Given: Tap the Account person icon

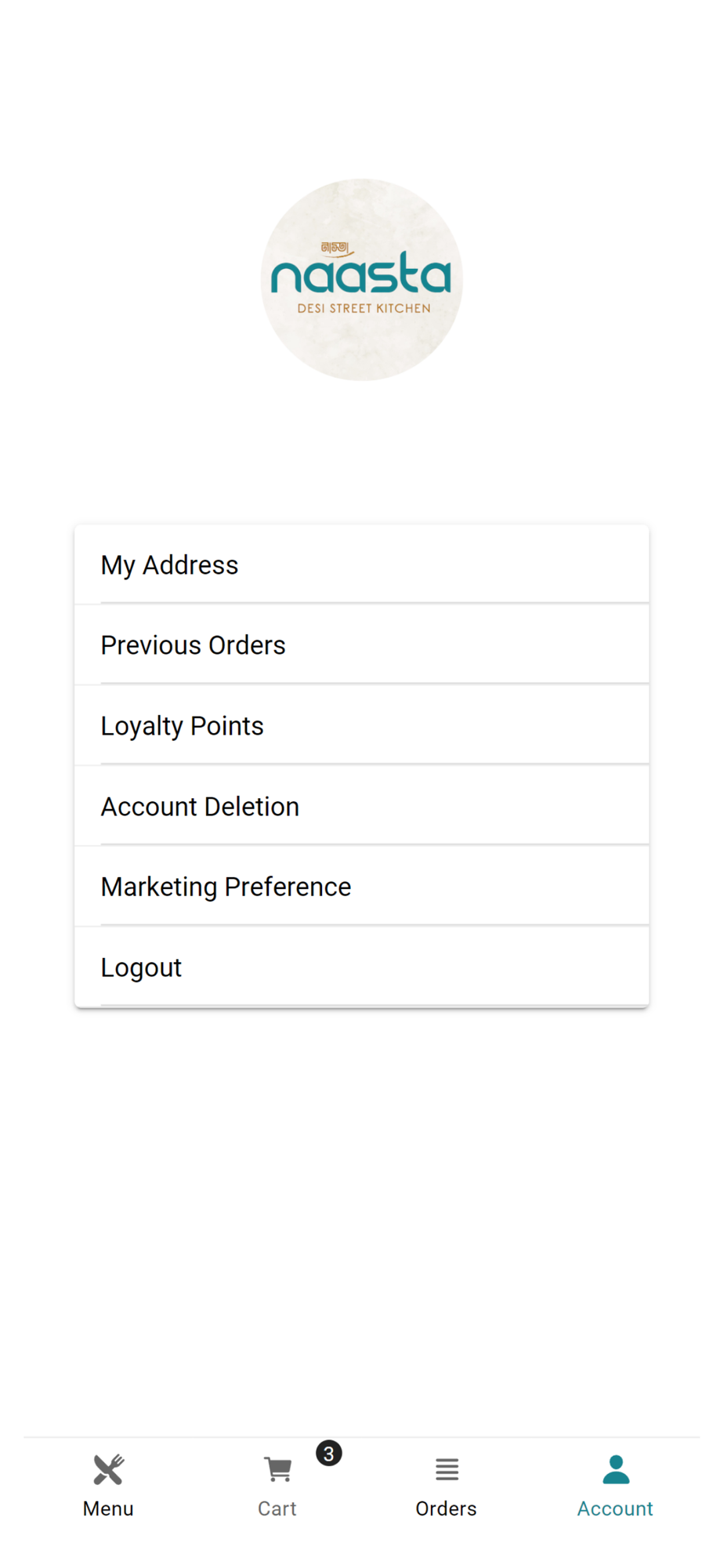Looking at the screenshot, I should coord(616,1469).
